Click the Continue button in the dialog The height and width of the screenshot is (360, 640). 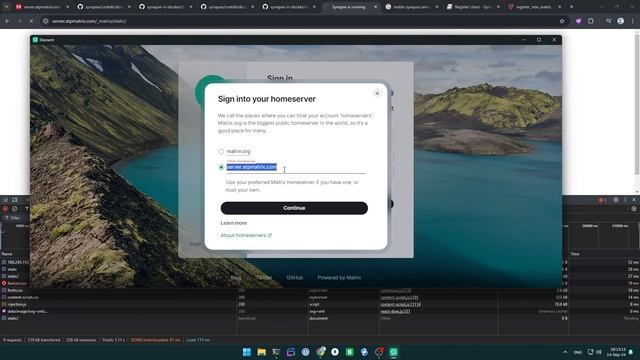coord(294,208)
